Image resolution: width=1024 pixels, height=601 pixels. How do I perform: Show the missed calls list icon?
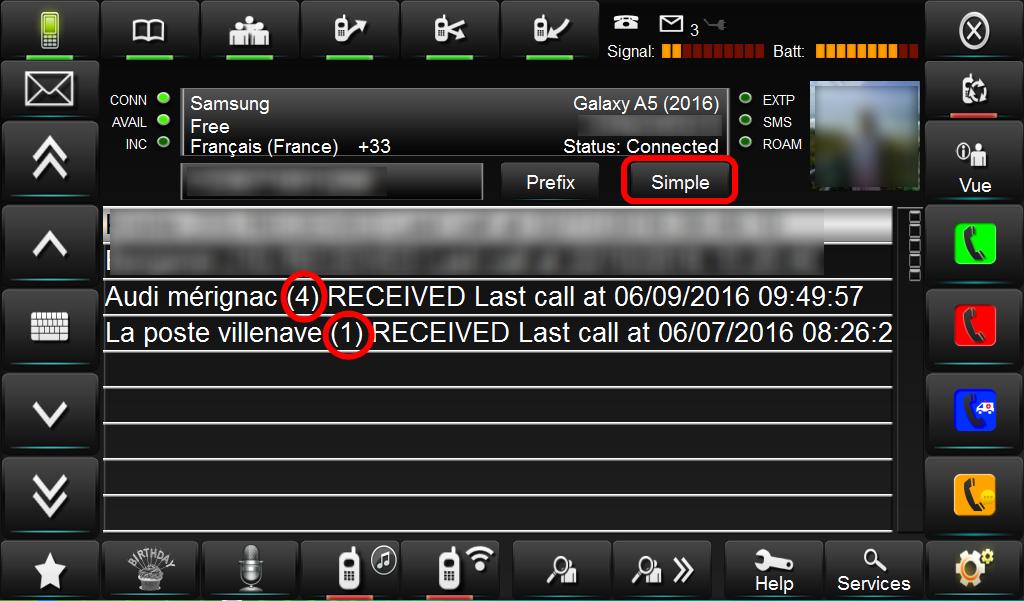449,30
